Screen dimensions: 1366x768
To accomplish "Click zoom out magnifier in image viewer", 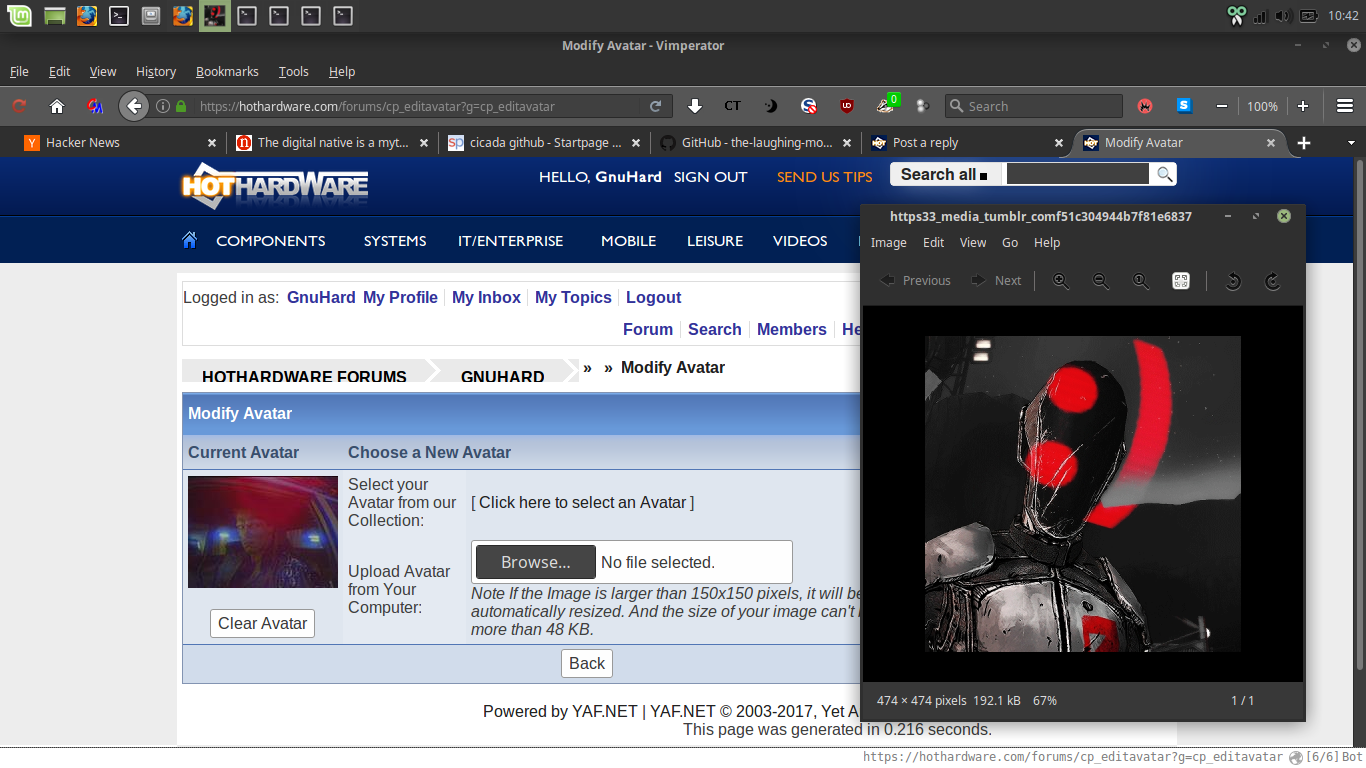I will pyautogui.click(x=1101, y=281).
